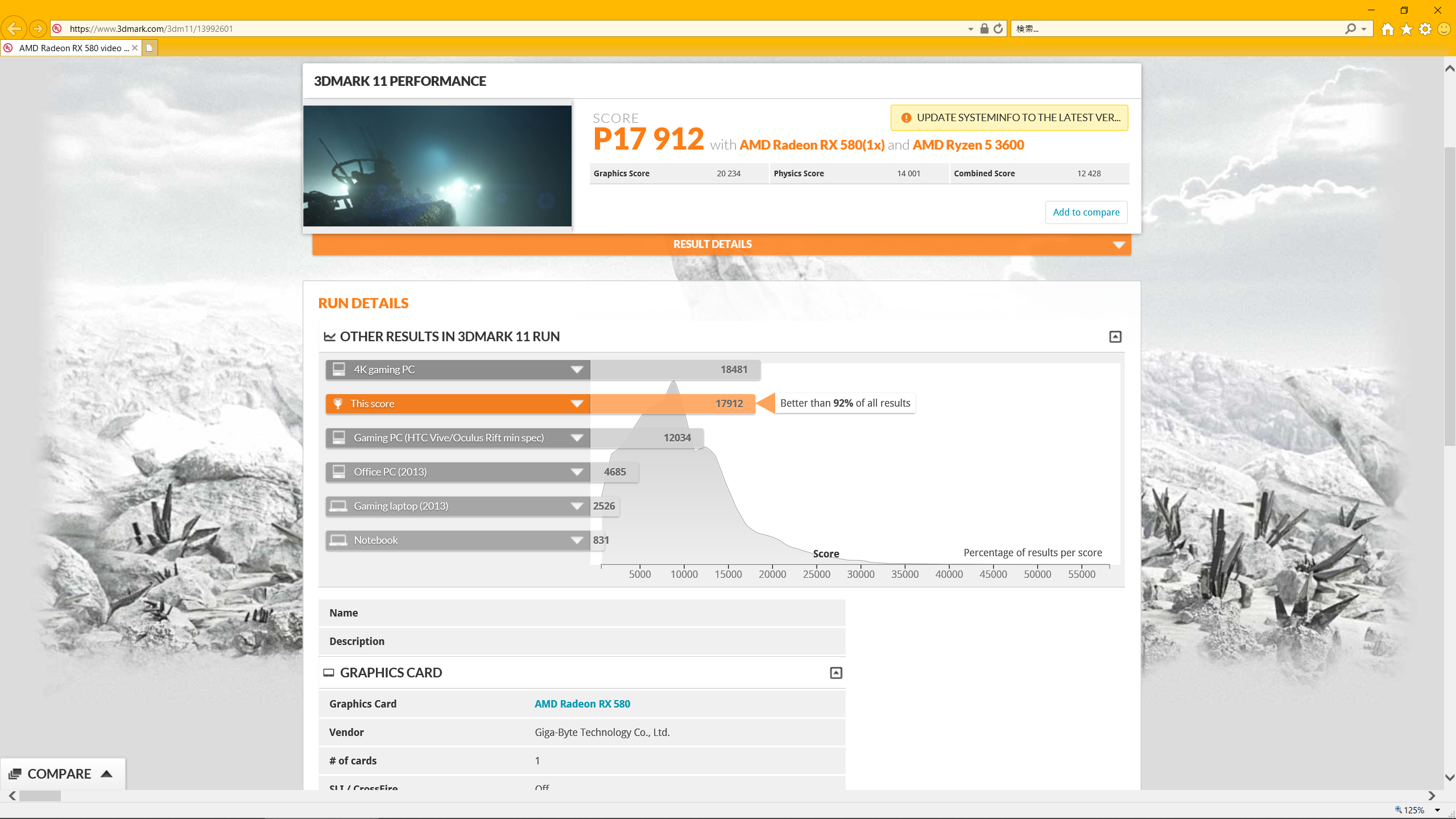Image resolution: width=1456 pixels, height=819 pixels.
Task: Click the AMD Radeon RX 580(1x) link in score
Action: (812, 145)
